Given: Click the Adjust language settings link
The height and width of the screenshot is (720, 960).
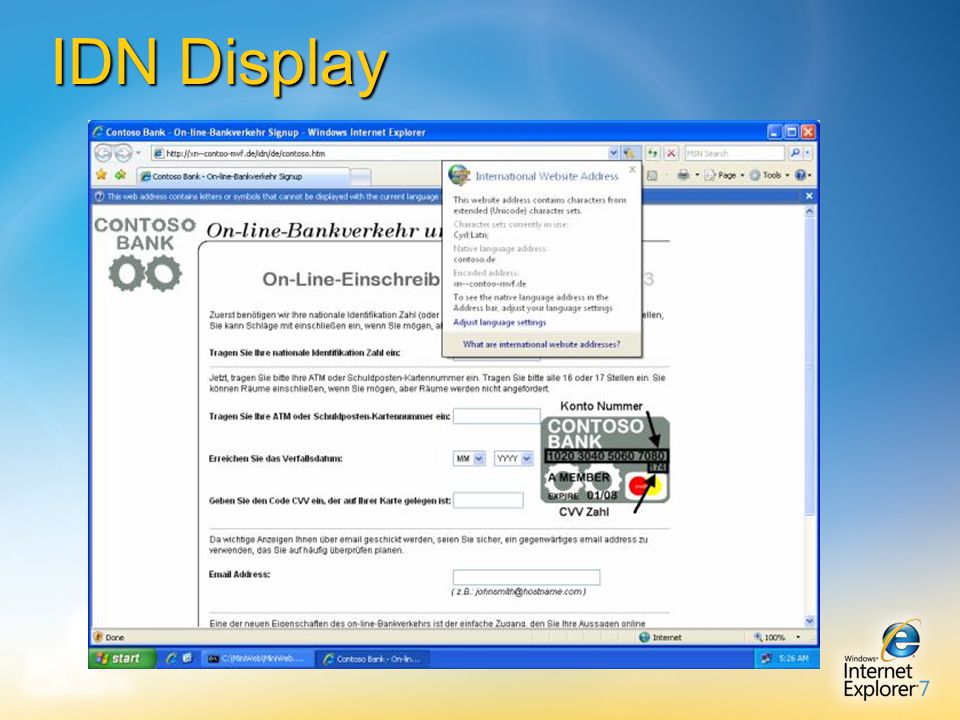Looking at the screenshot, I should (499, 322).
